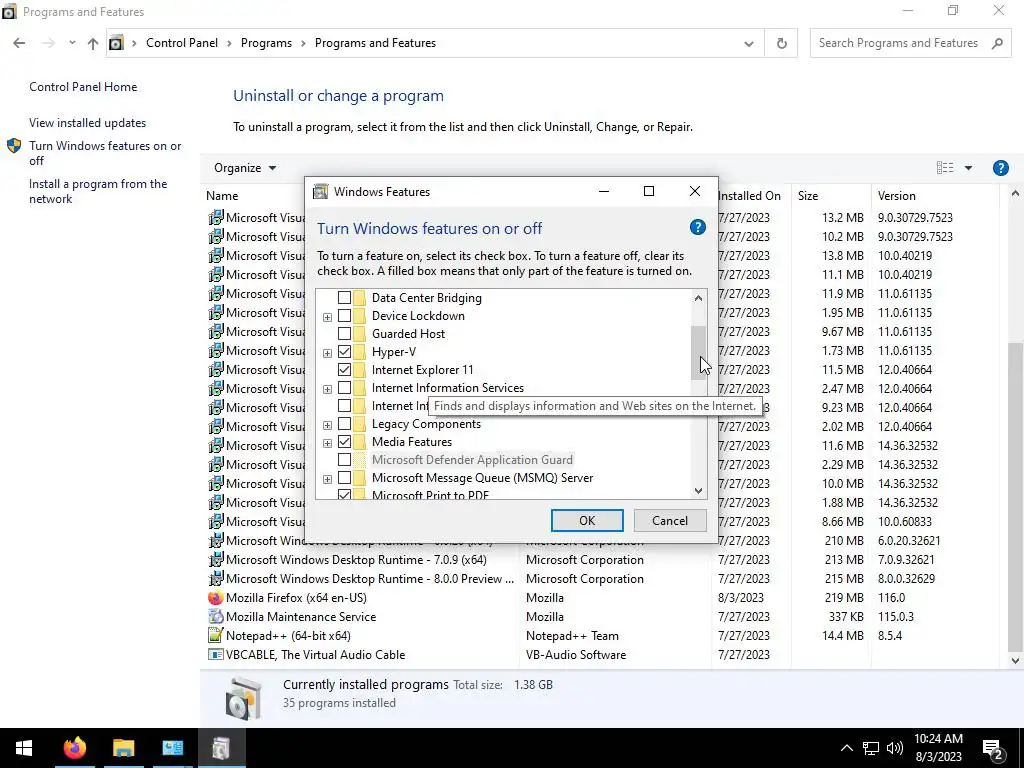Check the Legacy Components checkbox
1024x768 pixels.
click(x=344, y=424)
